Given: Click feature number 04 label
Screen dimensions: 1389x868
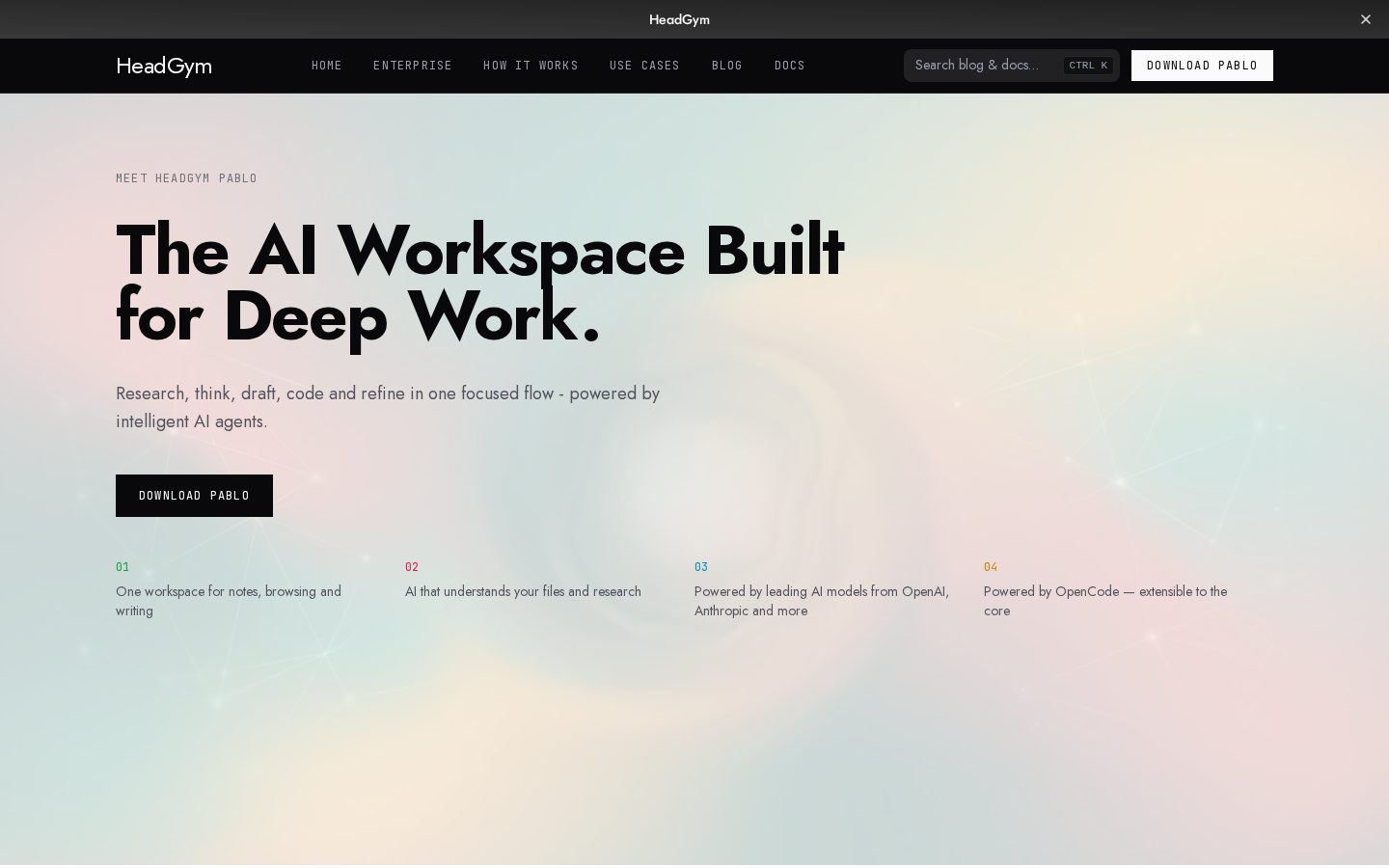Looking at the screenshot, I should [991, 567].
